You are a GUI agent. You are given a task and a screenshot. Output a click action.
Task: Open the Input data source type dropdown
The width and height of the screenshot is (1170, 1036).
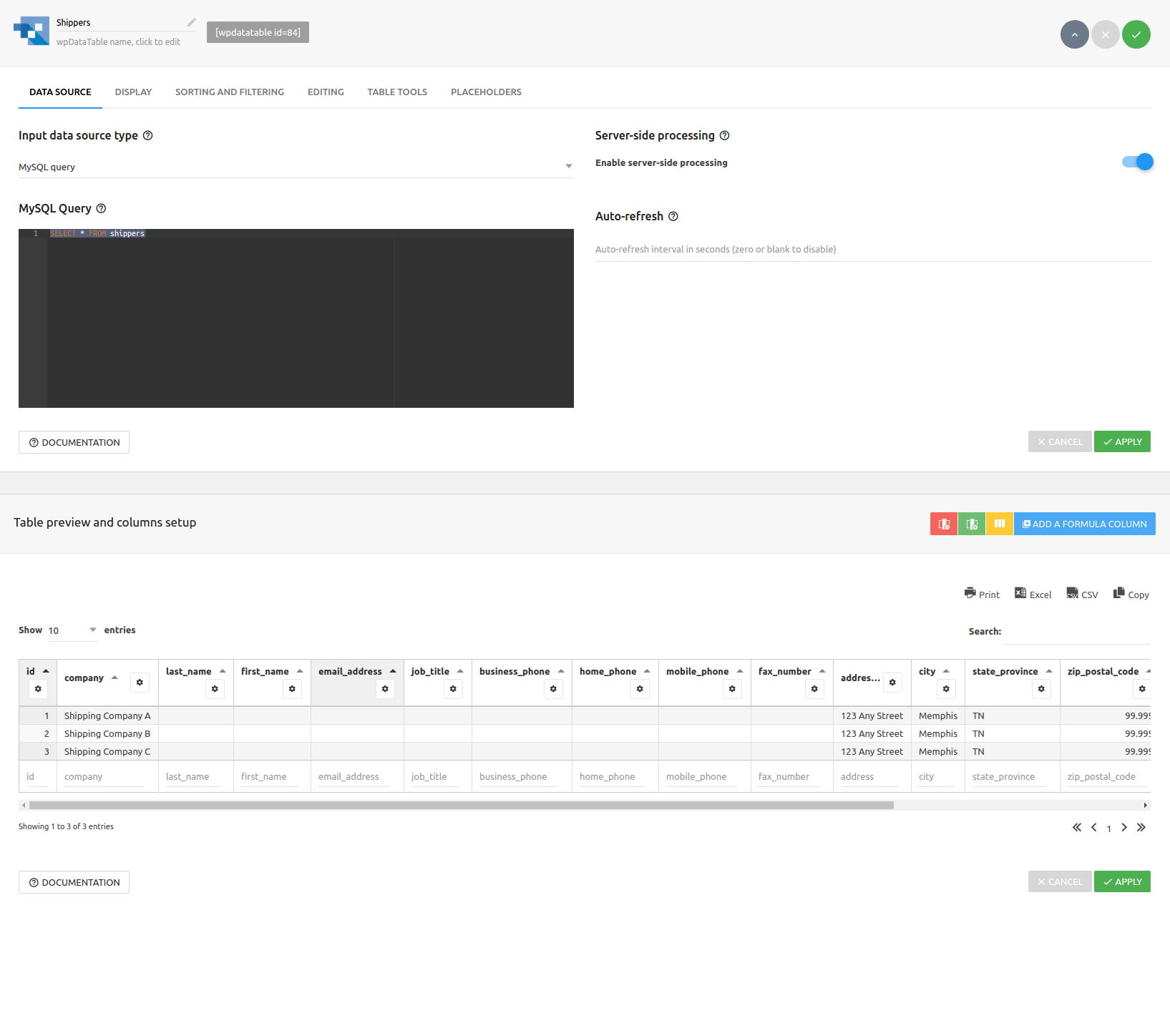[x=296, y=167]
